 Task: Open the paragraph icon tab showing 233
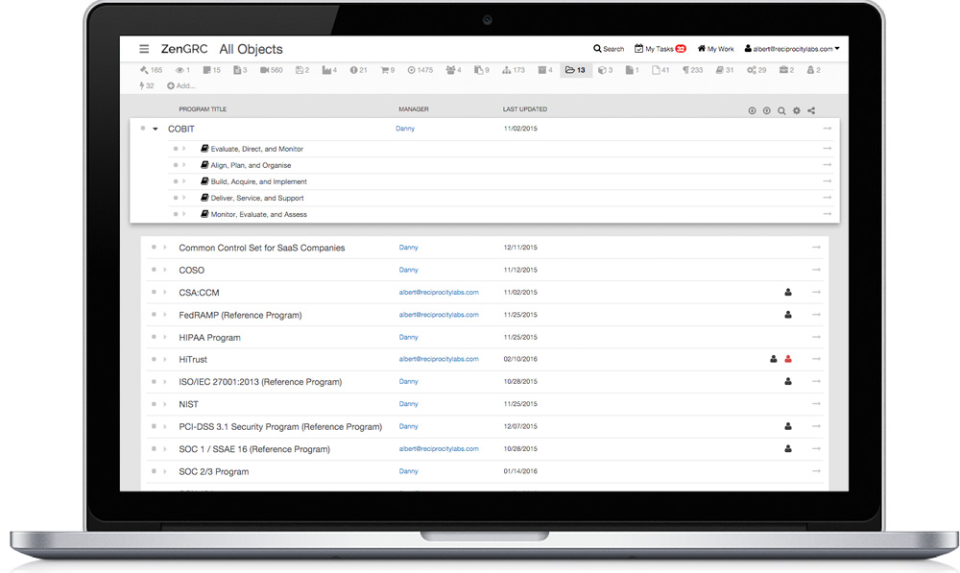tap(692, 70)
